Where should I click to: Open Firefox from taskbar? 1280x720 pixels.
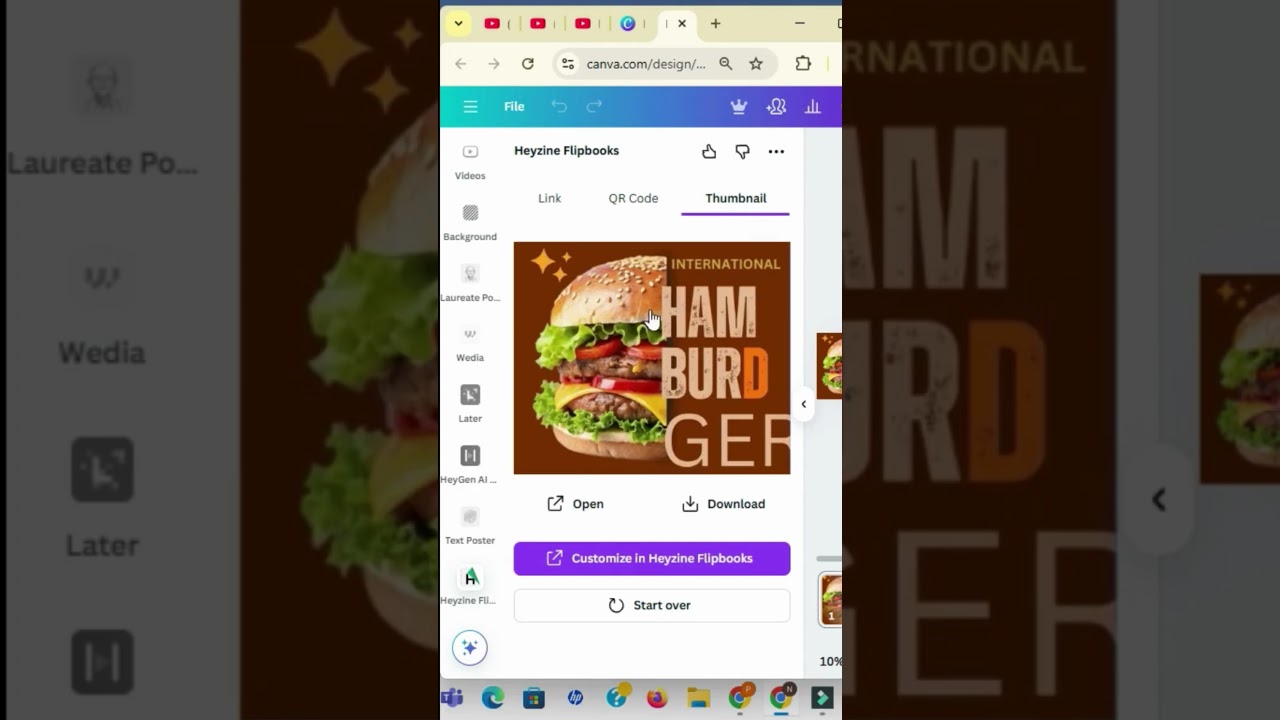point(657,698)
